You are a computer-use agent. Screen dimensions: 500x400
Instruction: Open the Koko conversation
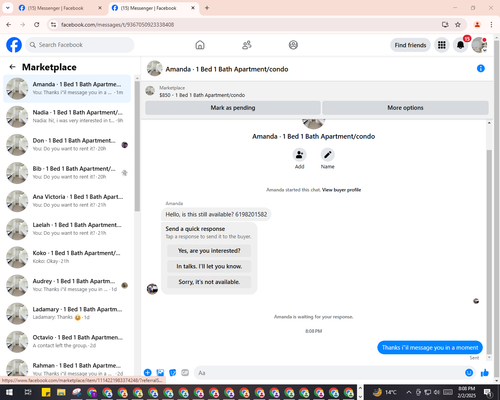(x=67, y=257)
